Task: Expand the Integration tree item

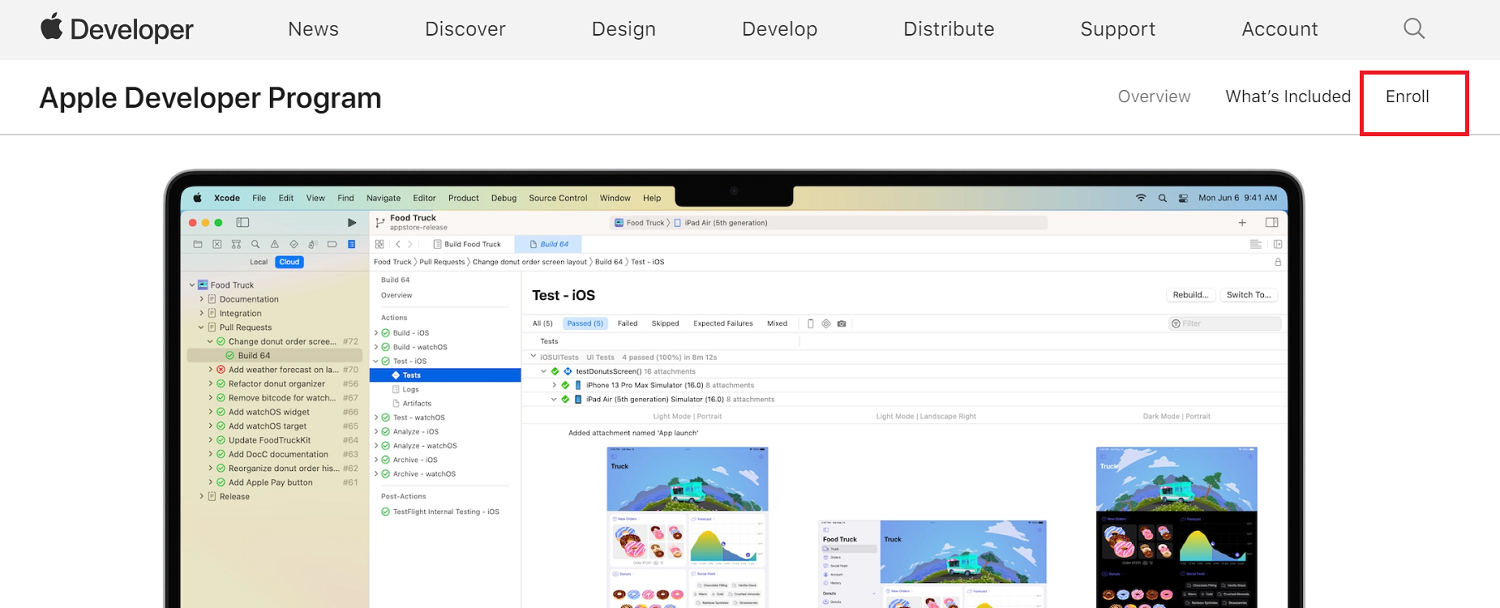Action: [x=201, y=313]
